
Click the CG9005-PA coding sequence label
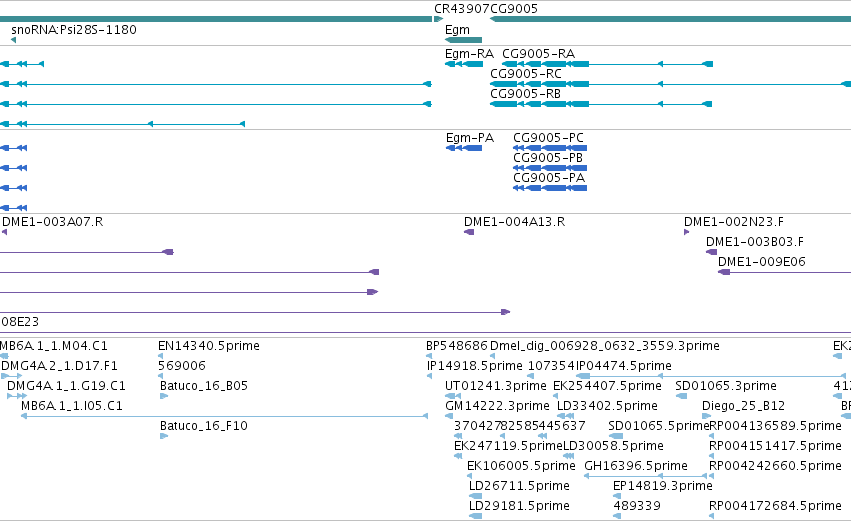549,178
